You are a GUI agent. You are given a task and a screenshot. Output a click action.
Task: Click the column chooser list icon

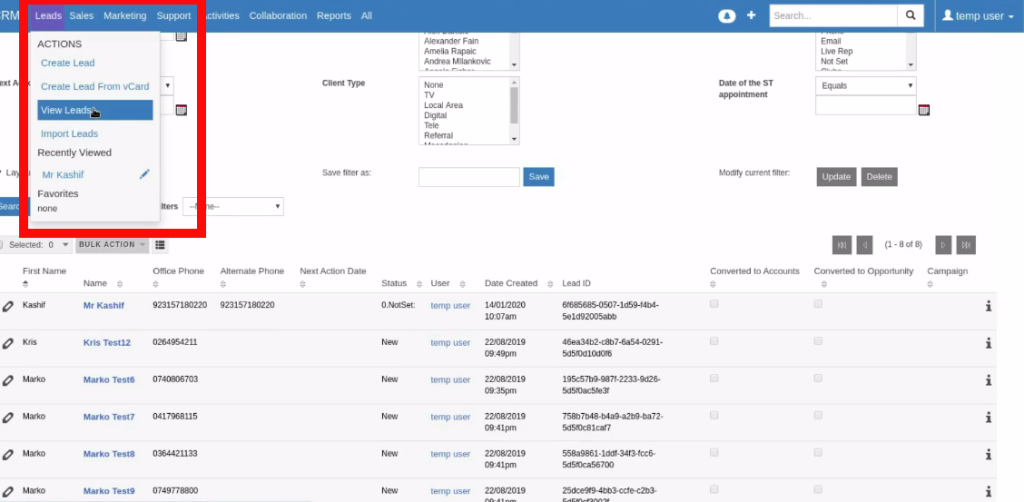[x=159, y=245]
